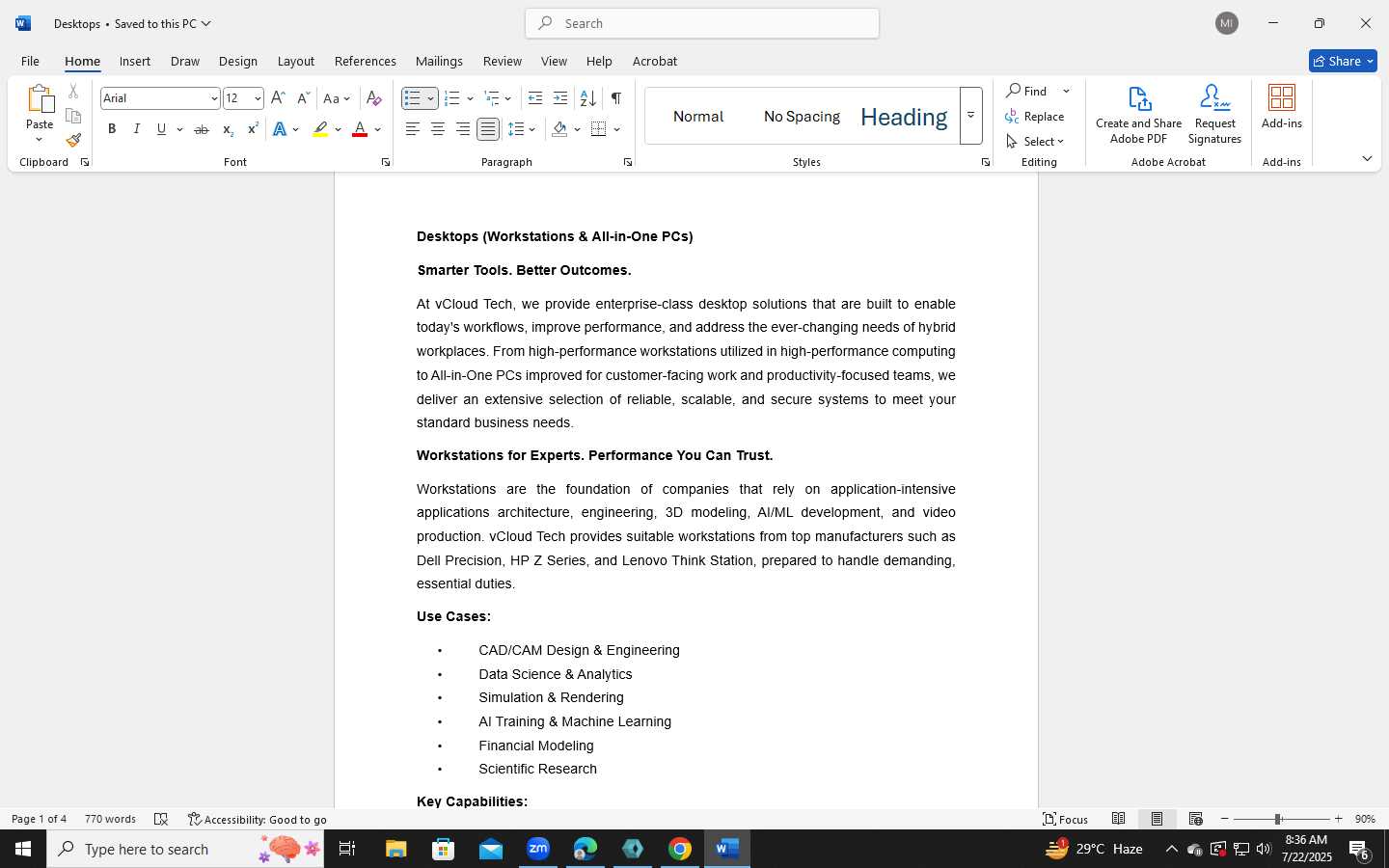
Task: Collapse the ribbon with the chevron
Action: click(x=1367, y=159)
